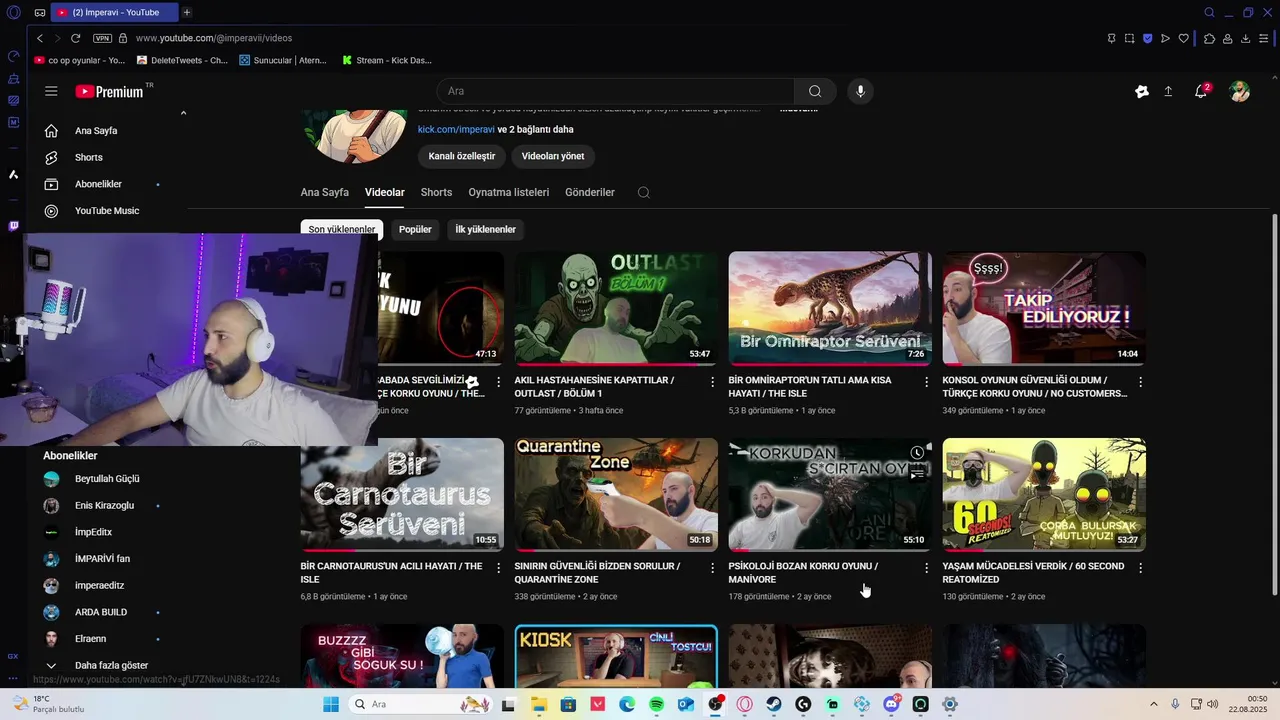Reload the page in browser toolbar
Screen dimensions: 1280x720
point(75,38)
